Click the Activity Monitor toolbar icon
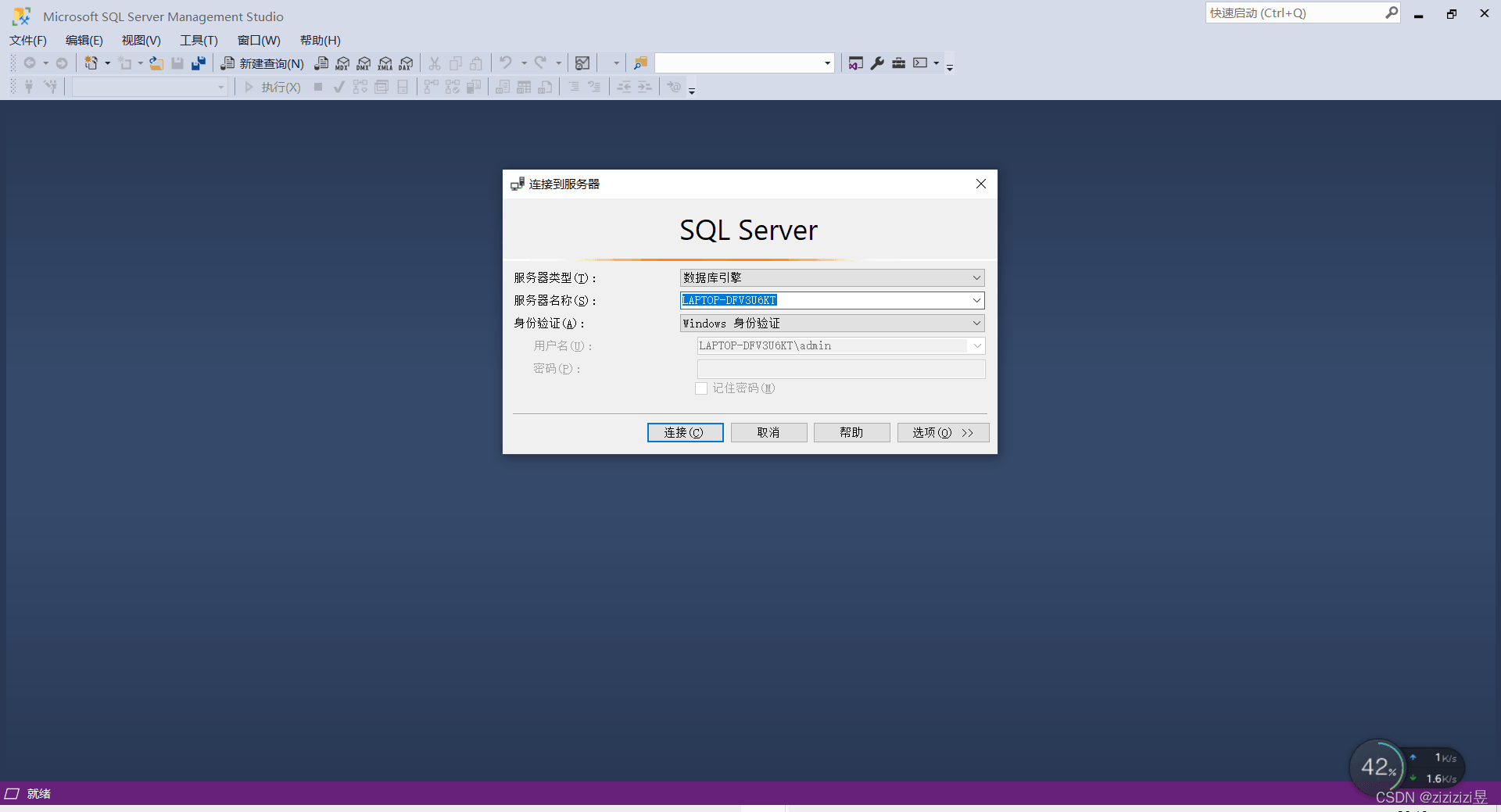Image resolution: width=1501 pixels, height=812 pixels. (x=582, y=63)
